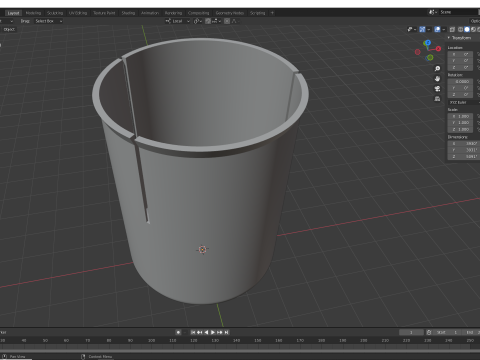This screenshot has width=480, height=360.
Task: Click the Location Y field
Action: pos(460,61)
